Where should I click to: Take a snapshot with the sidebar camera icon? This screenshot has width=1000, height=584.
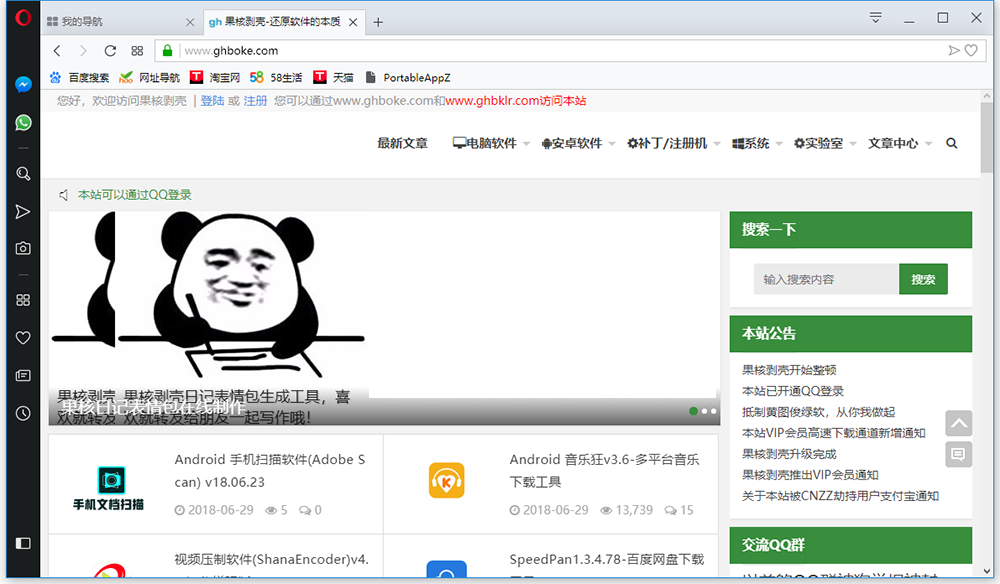(x=23, y=248)
